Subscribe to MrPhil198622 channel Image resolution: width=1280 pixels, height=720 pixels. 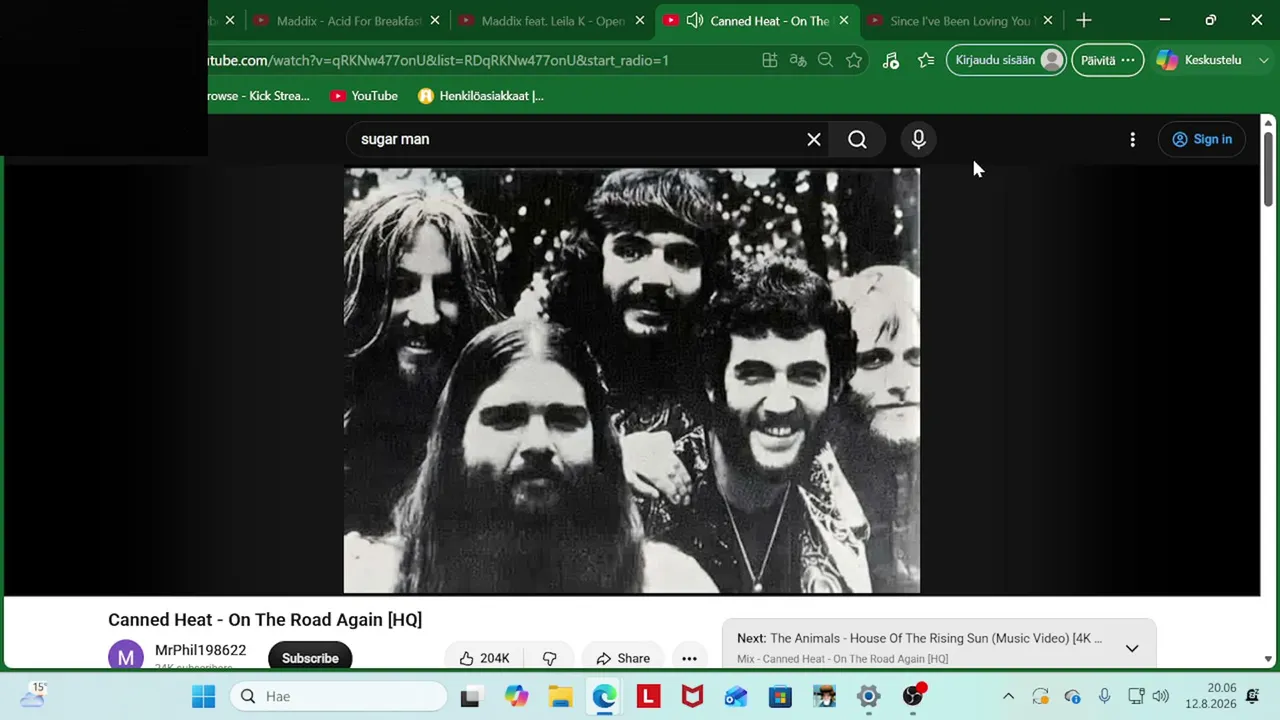tap(310, 658)
